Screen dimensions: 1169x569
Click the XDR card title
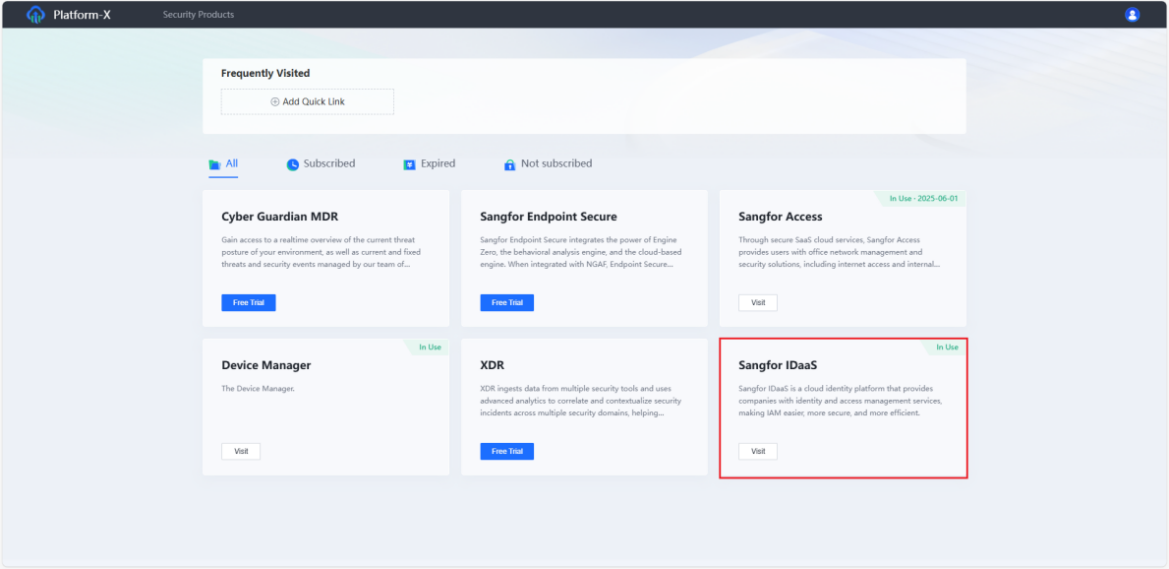pyautogui.click(x=493, y=365)
